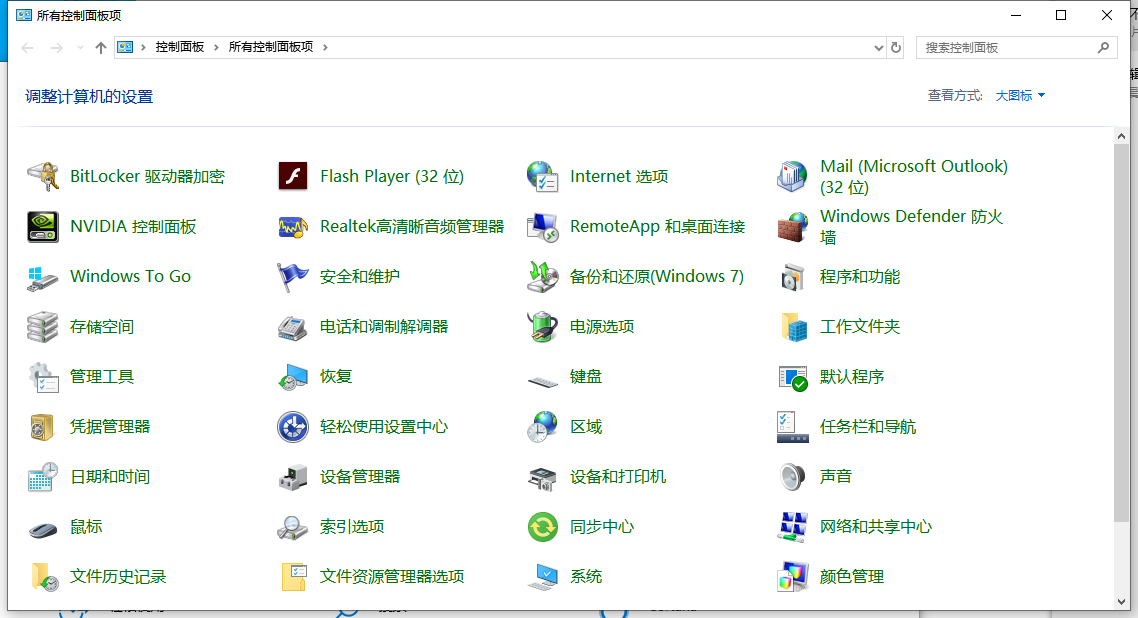Go up one level with up arrow
Screen dimensions: 1138x618
coord(100,47)
